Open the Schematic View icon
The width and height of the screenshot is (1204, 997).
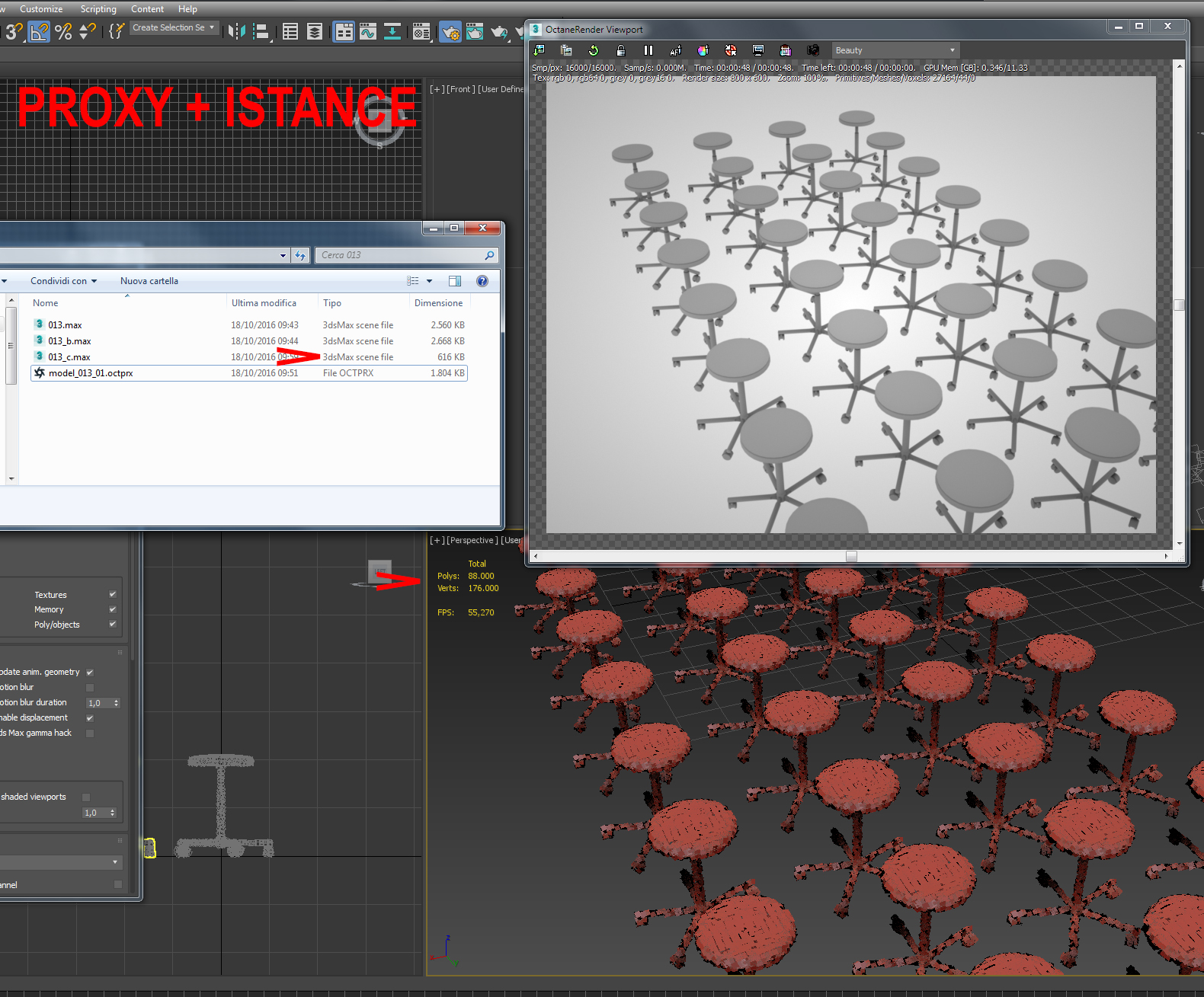tap(392, 31)
